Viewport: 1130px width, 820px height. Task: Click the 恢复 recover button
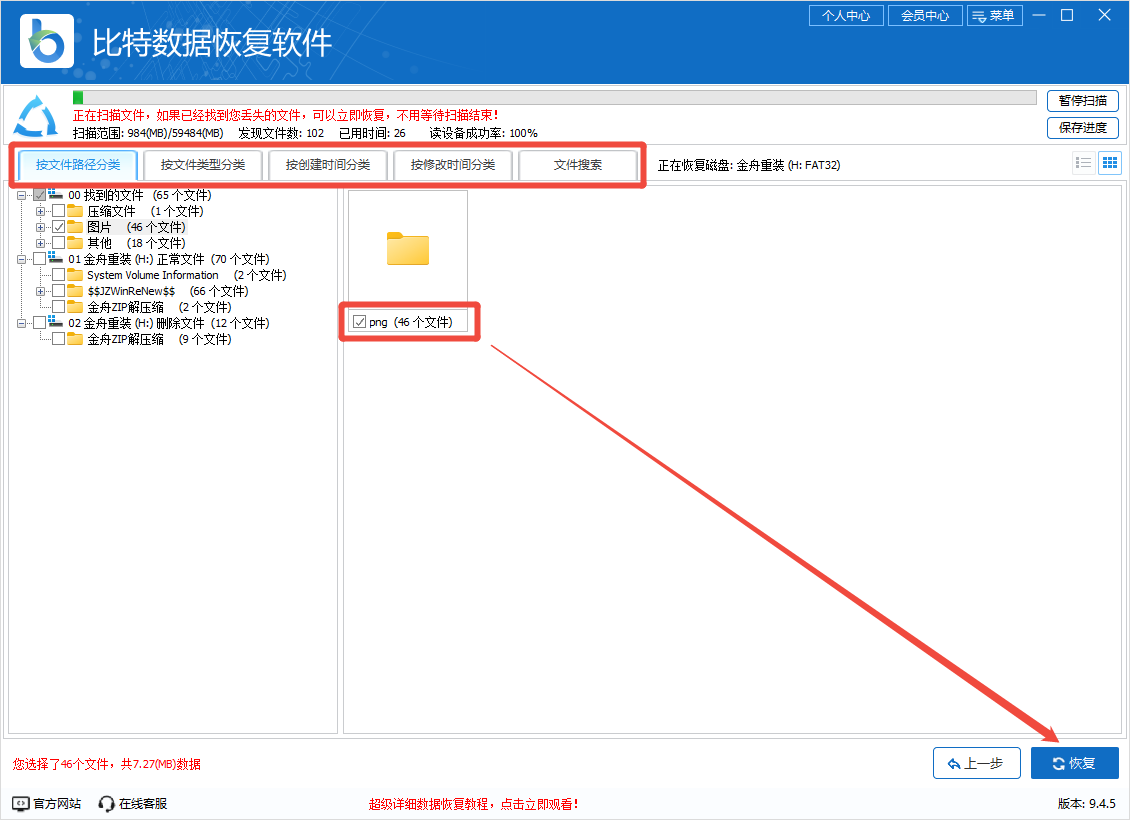[x=1074, y=763]
